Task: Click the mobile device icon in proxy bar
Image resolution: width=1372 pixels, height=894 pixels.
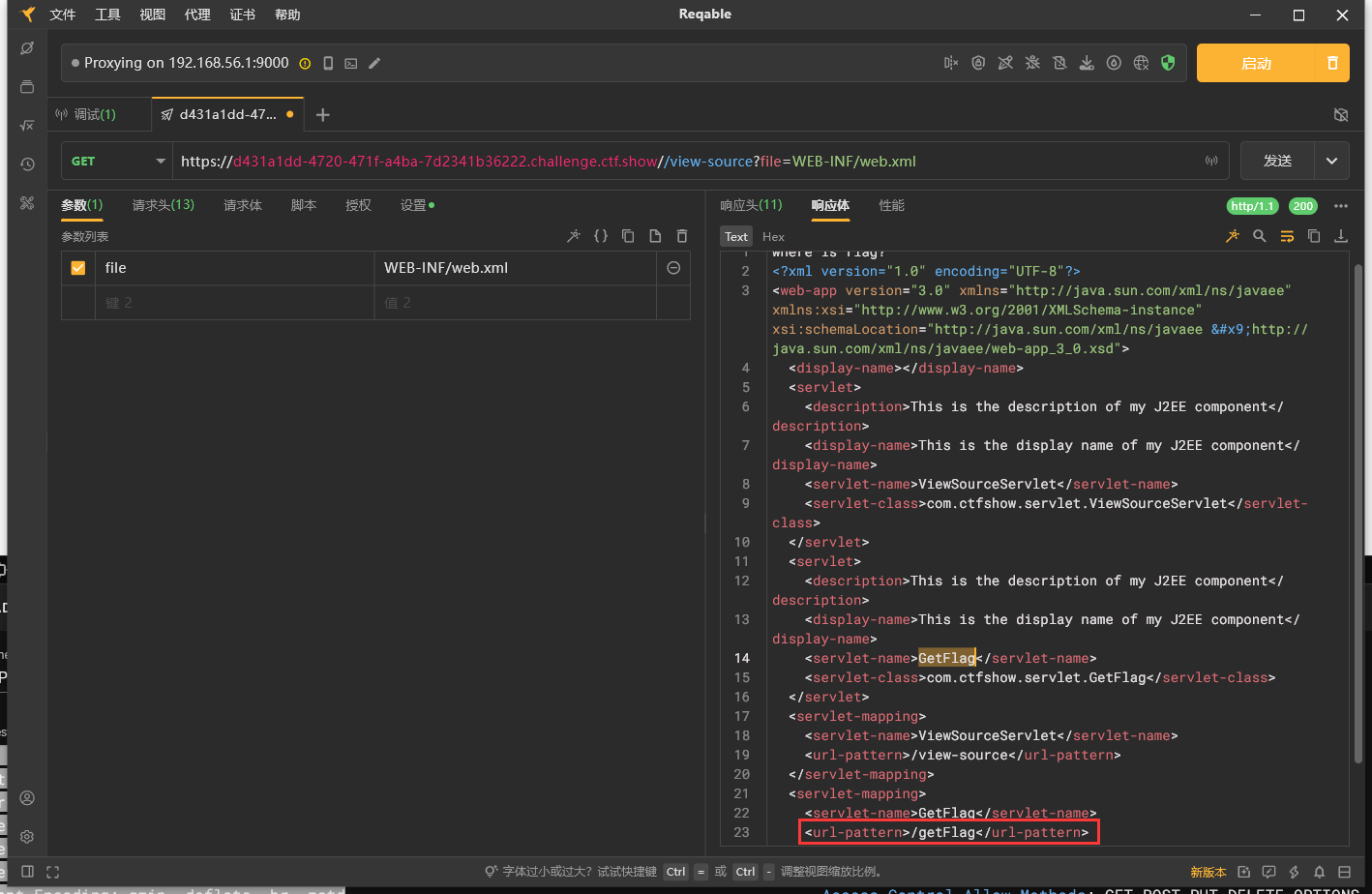Action: (x=328, y=63)
